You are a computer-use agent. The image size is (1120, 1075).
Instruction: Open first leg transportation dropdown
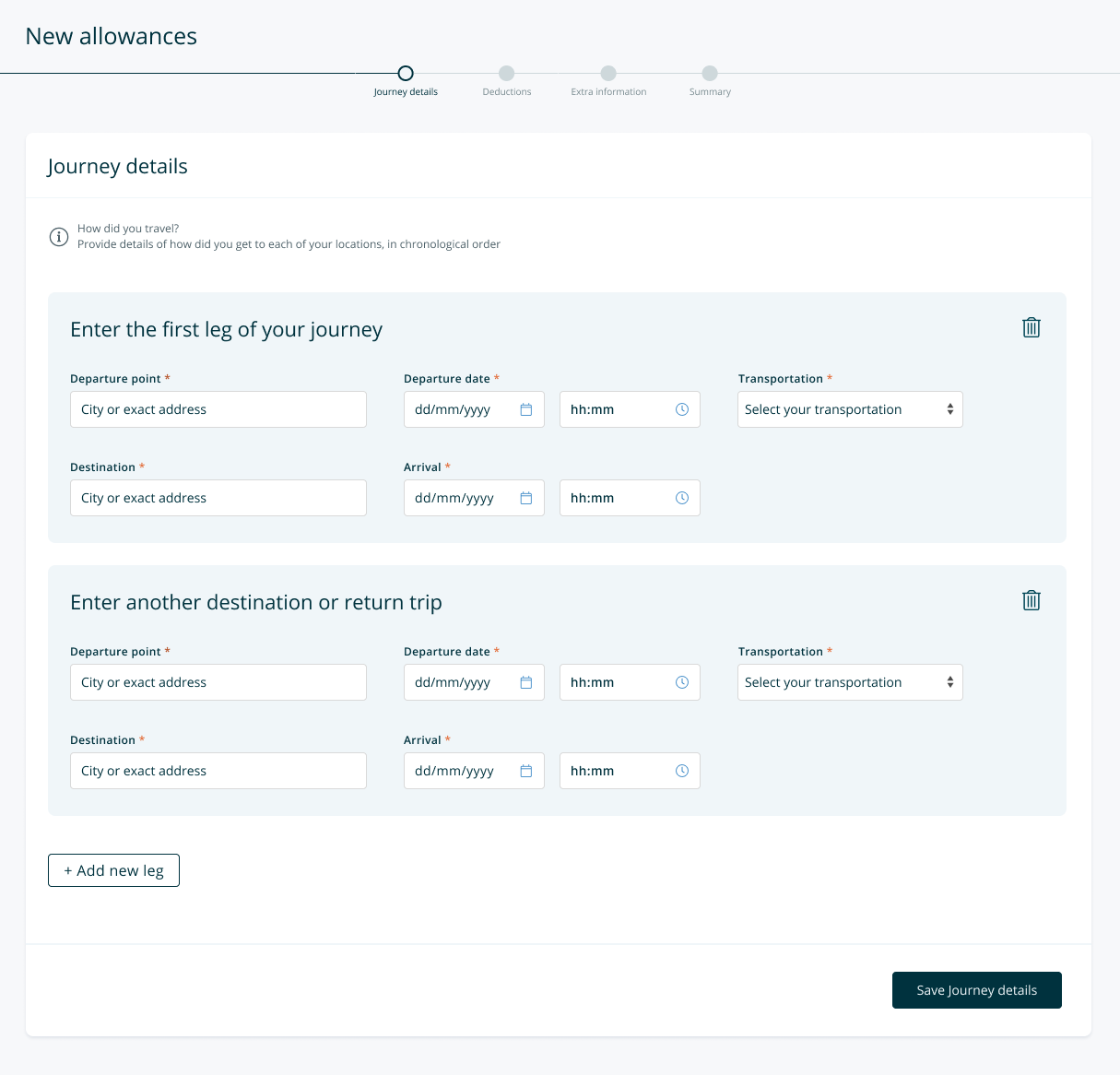point(849,409)
